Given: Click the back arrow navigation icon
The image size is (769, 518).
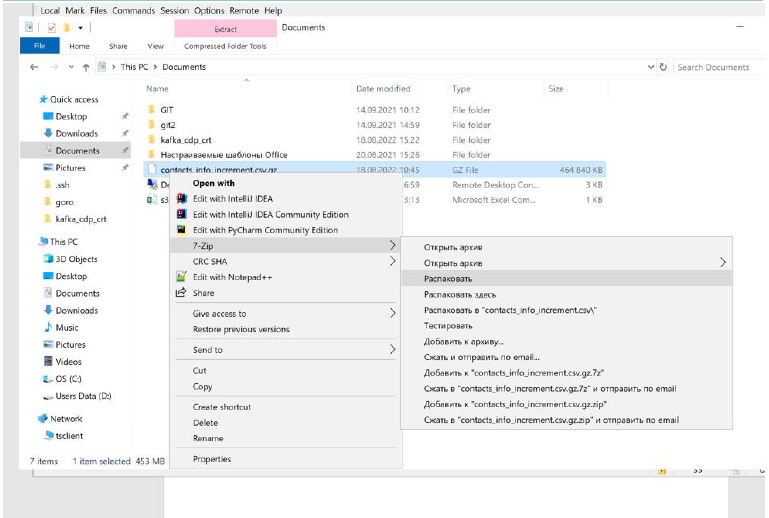Looking at the screenshot, I should point(35,67).
